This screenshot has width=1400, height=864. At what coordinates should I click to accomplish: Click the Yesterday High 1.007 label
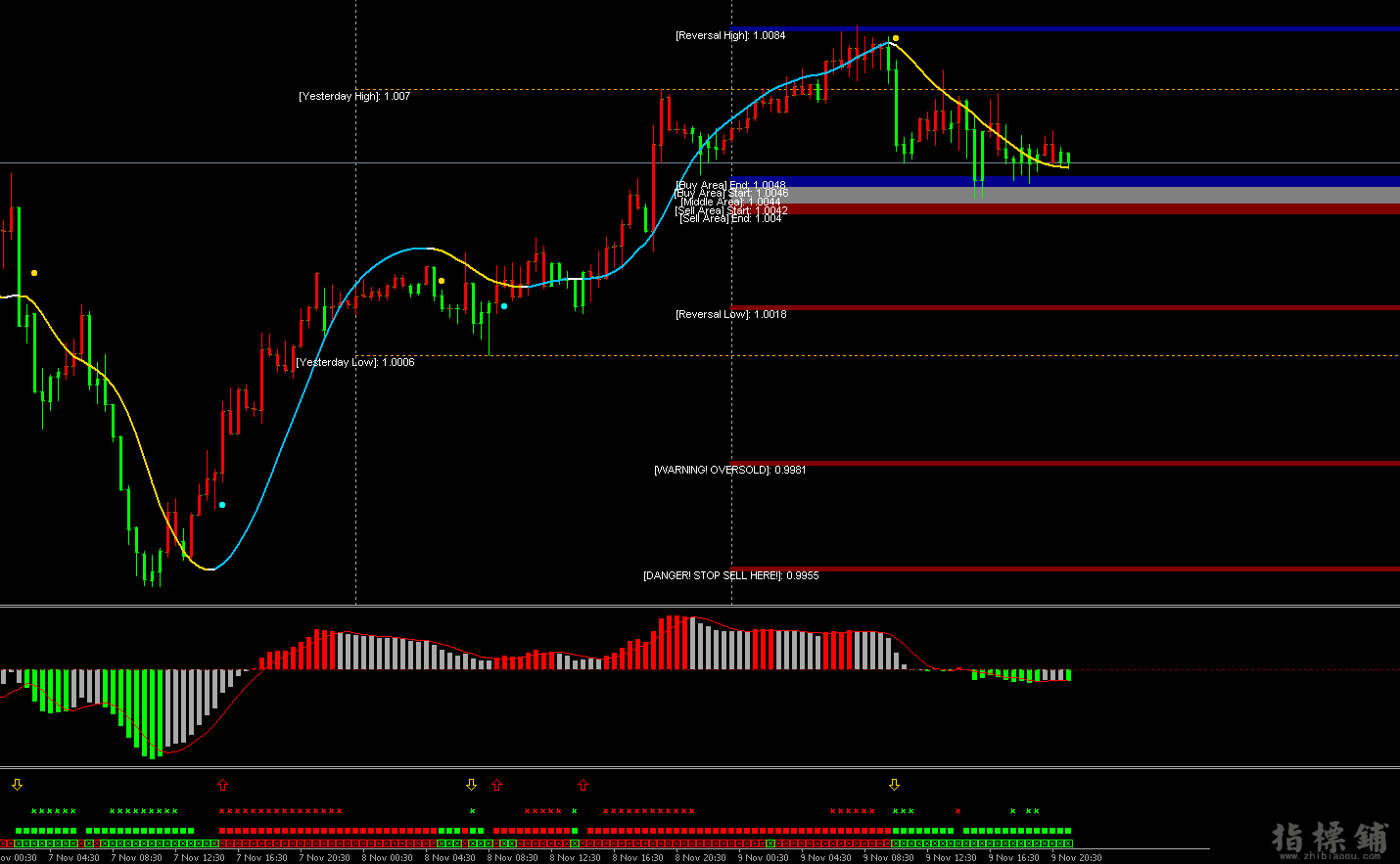click(x=354, y=97)
